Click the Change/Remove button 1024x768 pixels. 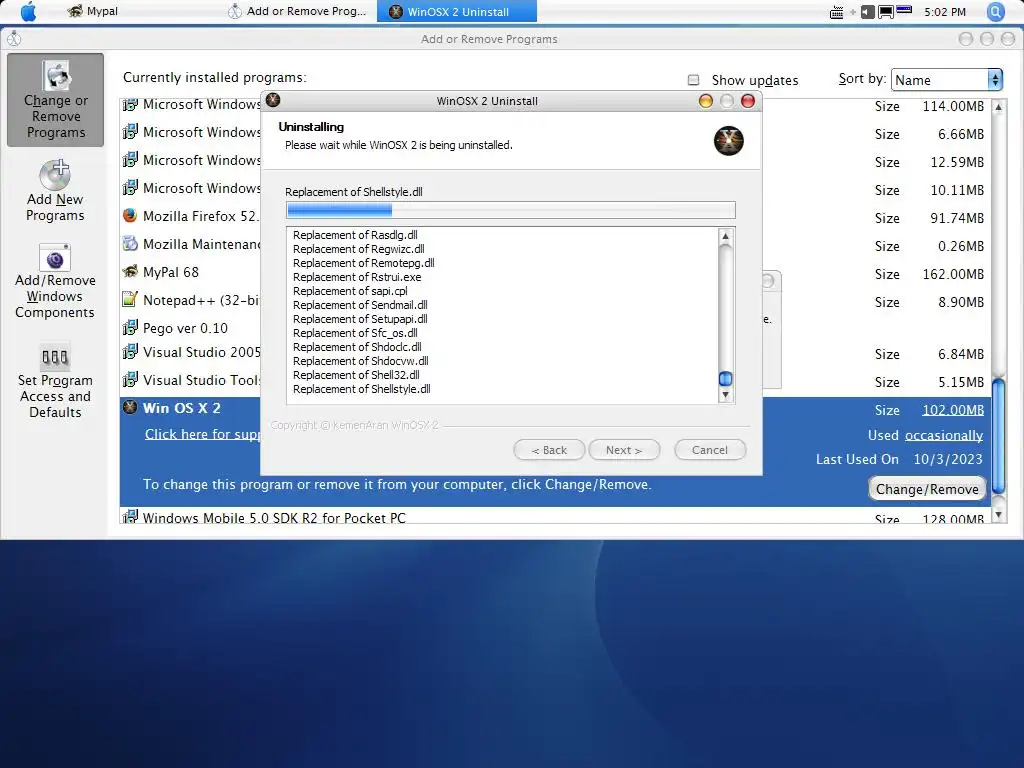(927, 489)
